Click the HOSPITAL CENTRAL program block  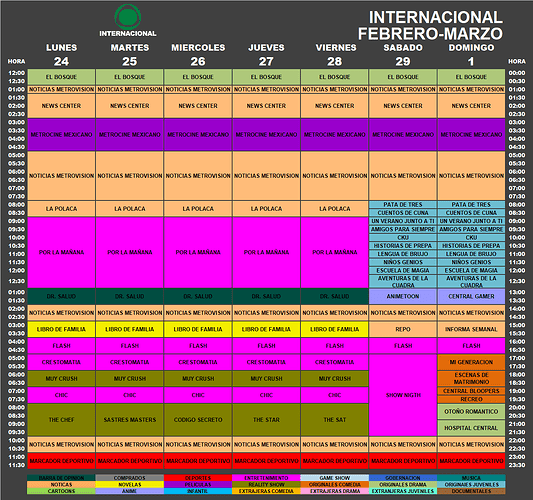[471, 428]
